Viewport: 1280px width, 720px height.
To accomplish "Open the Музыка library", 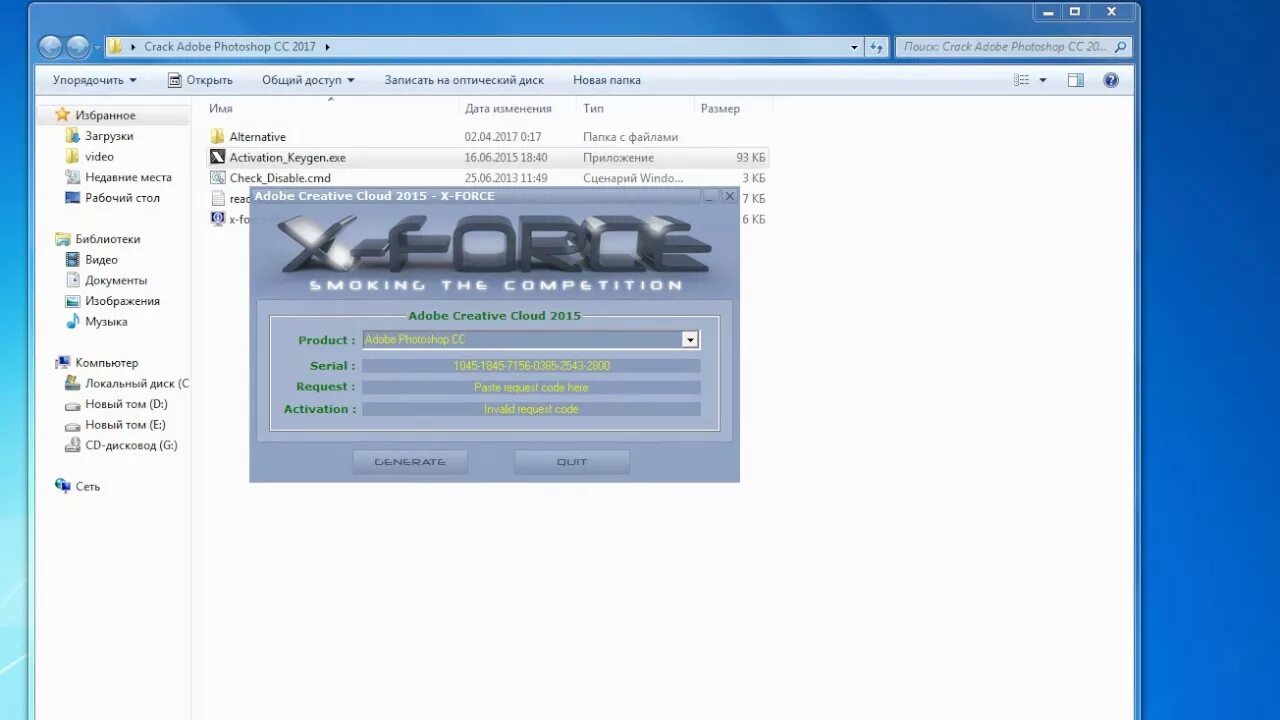I will pyautogui.click(x=106, y=322).
